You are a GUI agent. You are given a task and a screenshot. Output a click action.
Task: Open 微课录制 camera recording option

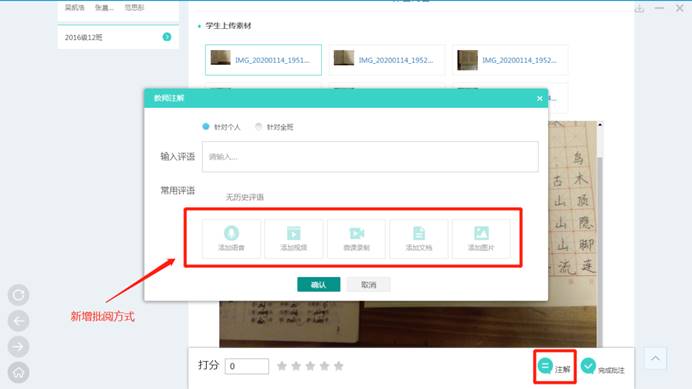[x=356, y=238]
